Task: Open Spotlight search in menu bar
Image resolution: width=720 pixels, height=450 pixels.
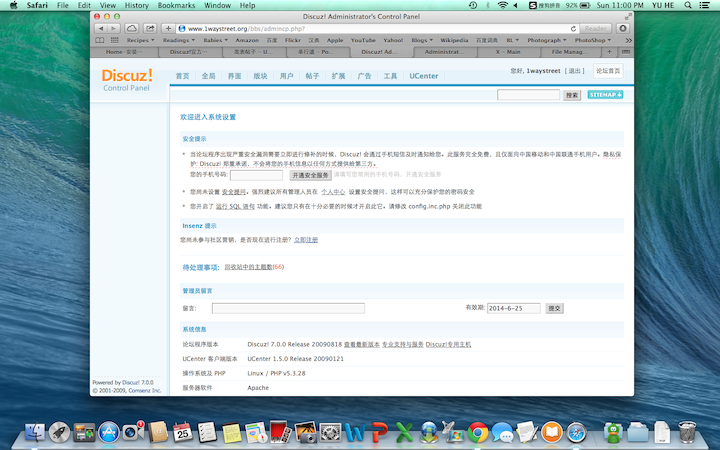Action: (688, 6)
